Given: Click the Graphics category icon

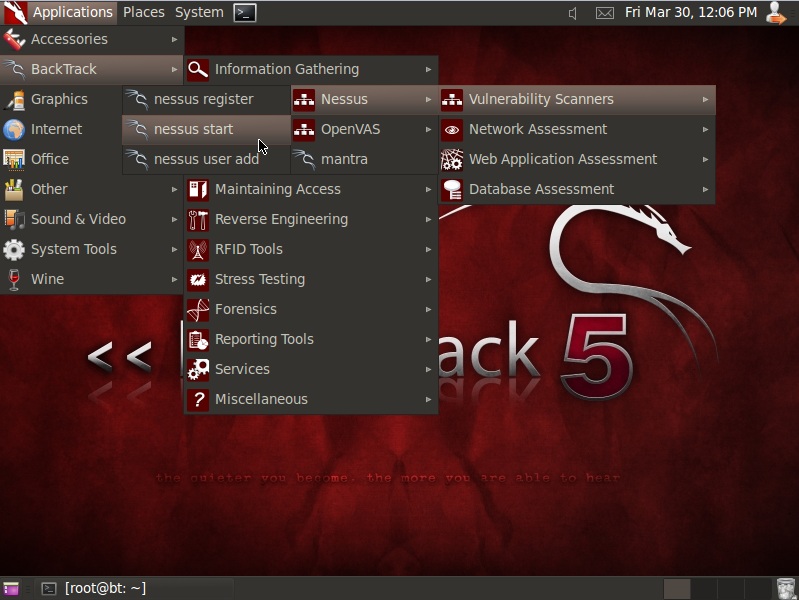Looking at the screenshot, I should click(14, 99).
